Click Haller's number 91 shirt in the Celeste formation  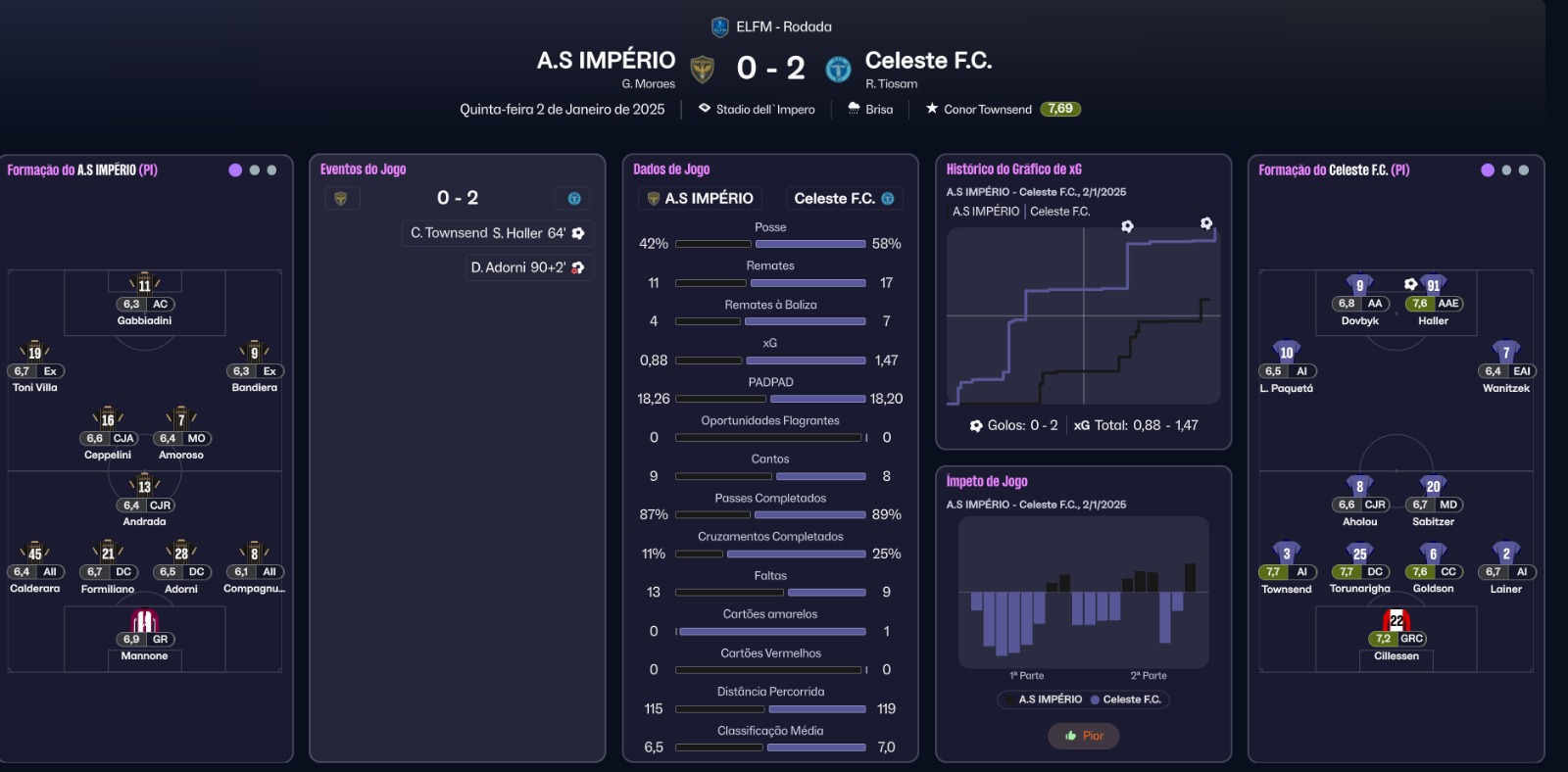pyautogui.click(x=1433, y=285)
